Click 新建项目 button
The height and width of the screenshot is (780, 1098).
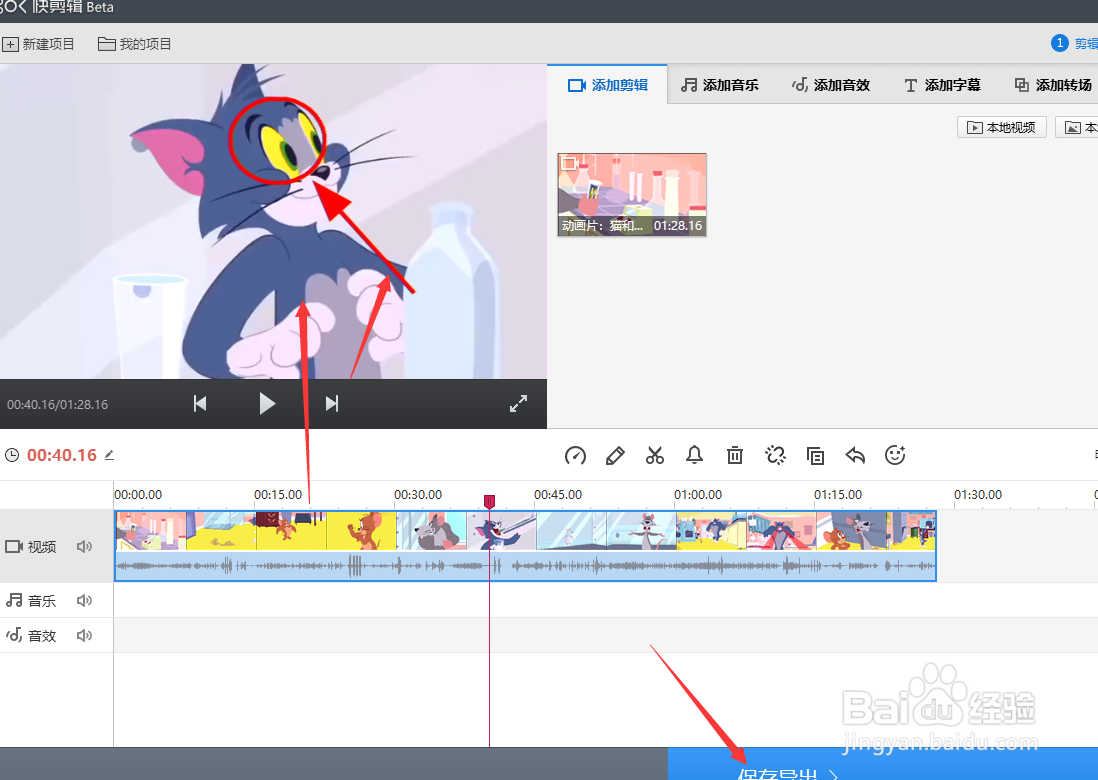pos(39,44)
